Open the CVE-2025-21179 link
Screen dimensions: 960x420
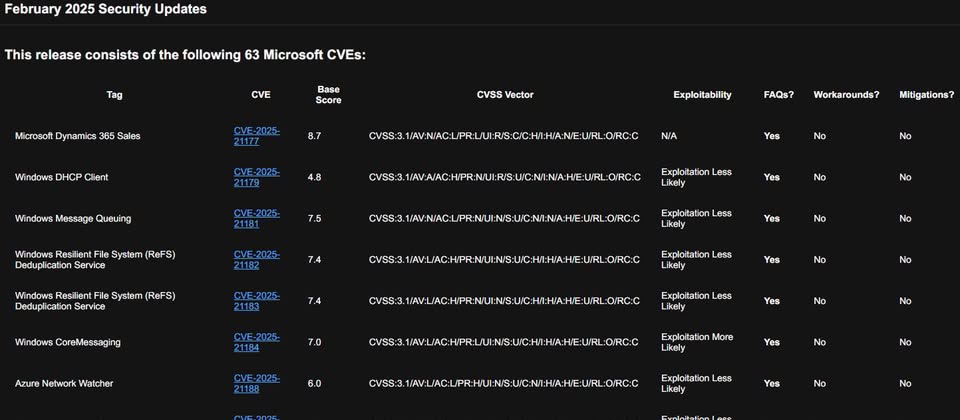click(256, 177)
